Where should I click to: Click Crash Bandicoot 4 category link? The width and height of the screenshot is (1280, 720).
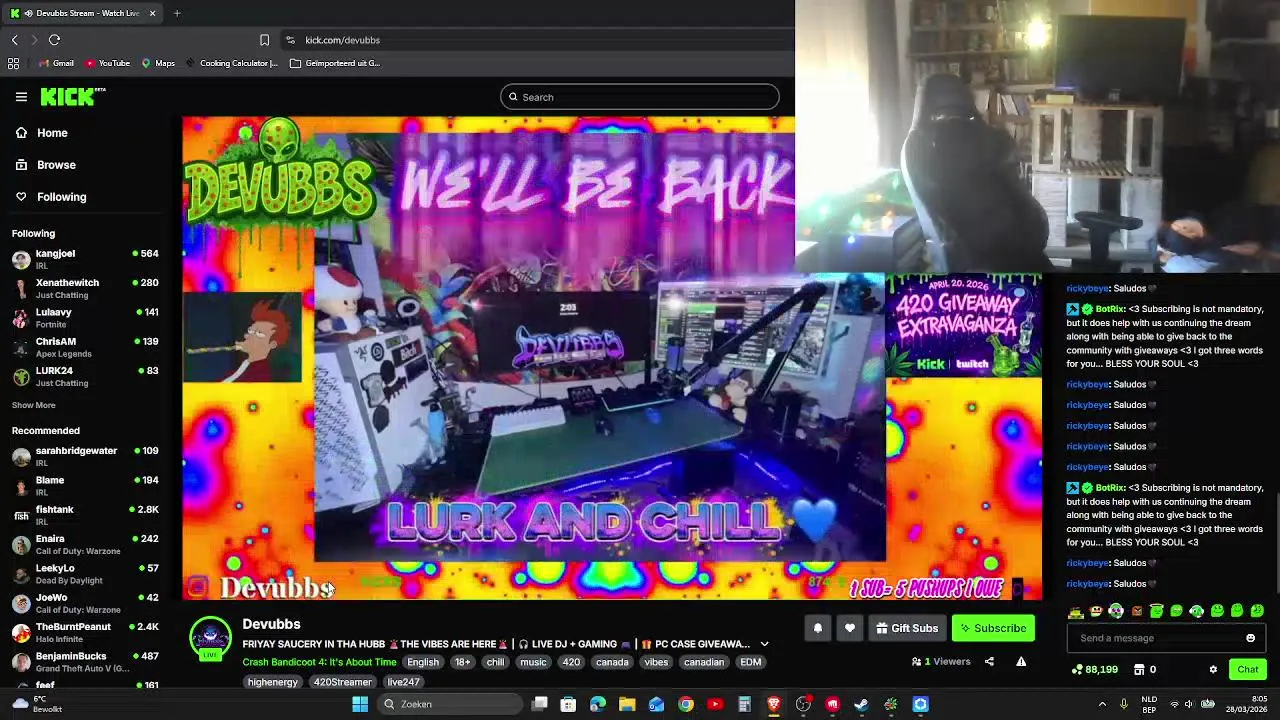pyautogui.click(x=319, y=662)
